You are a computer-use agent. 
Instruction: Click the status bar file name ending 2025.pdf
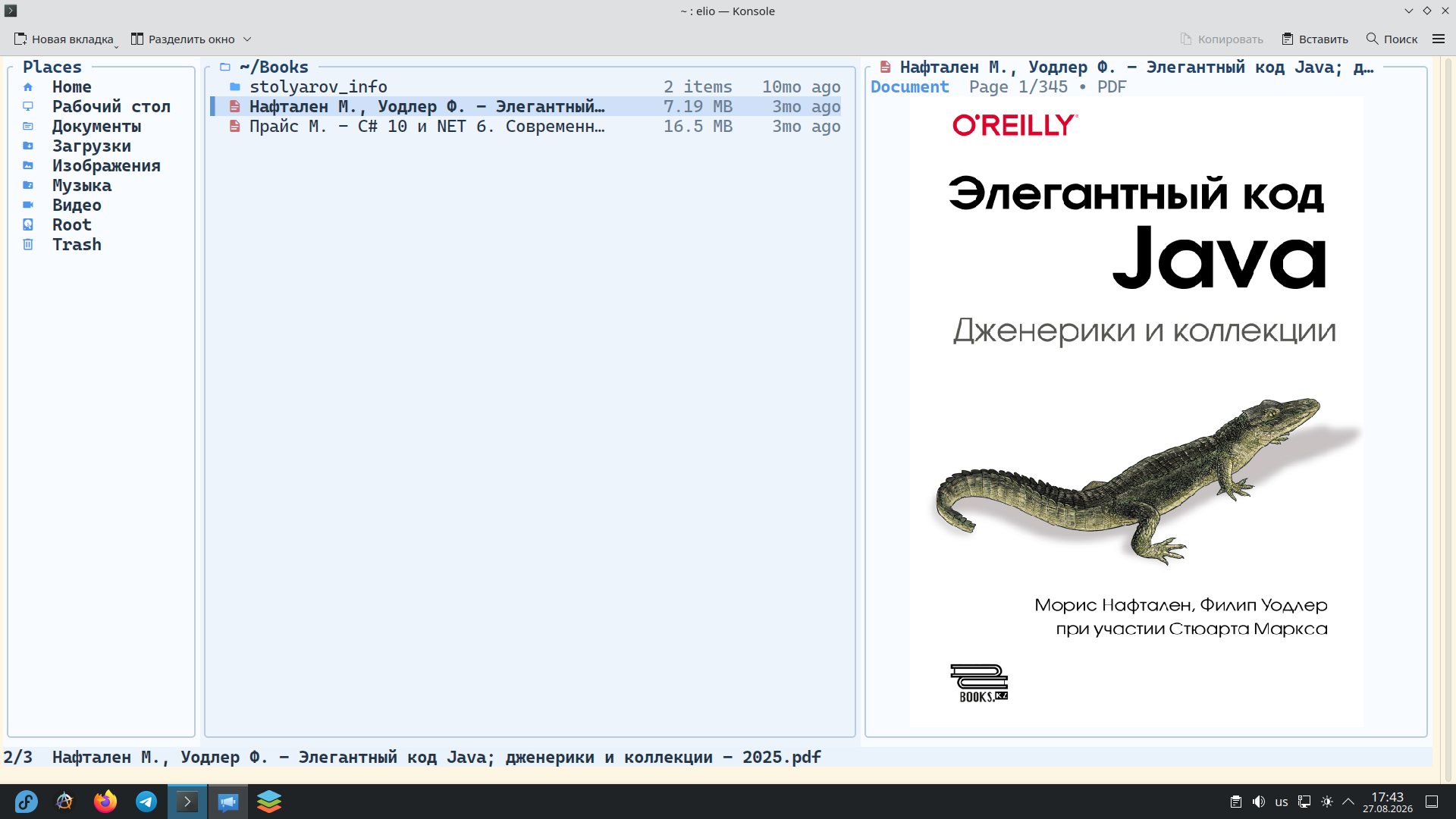click(x=437, y=758)
